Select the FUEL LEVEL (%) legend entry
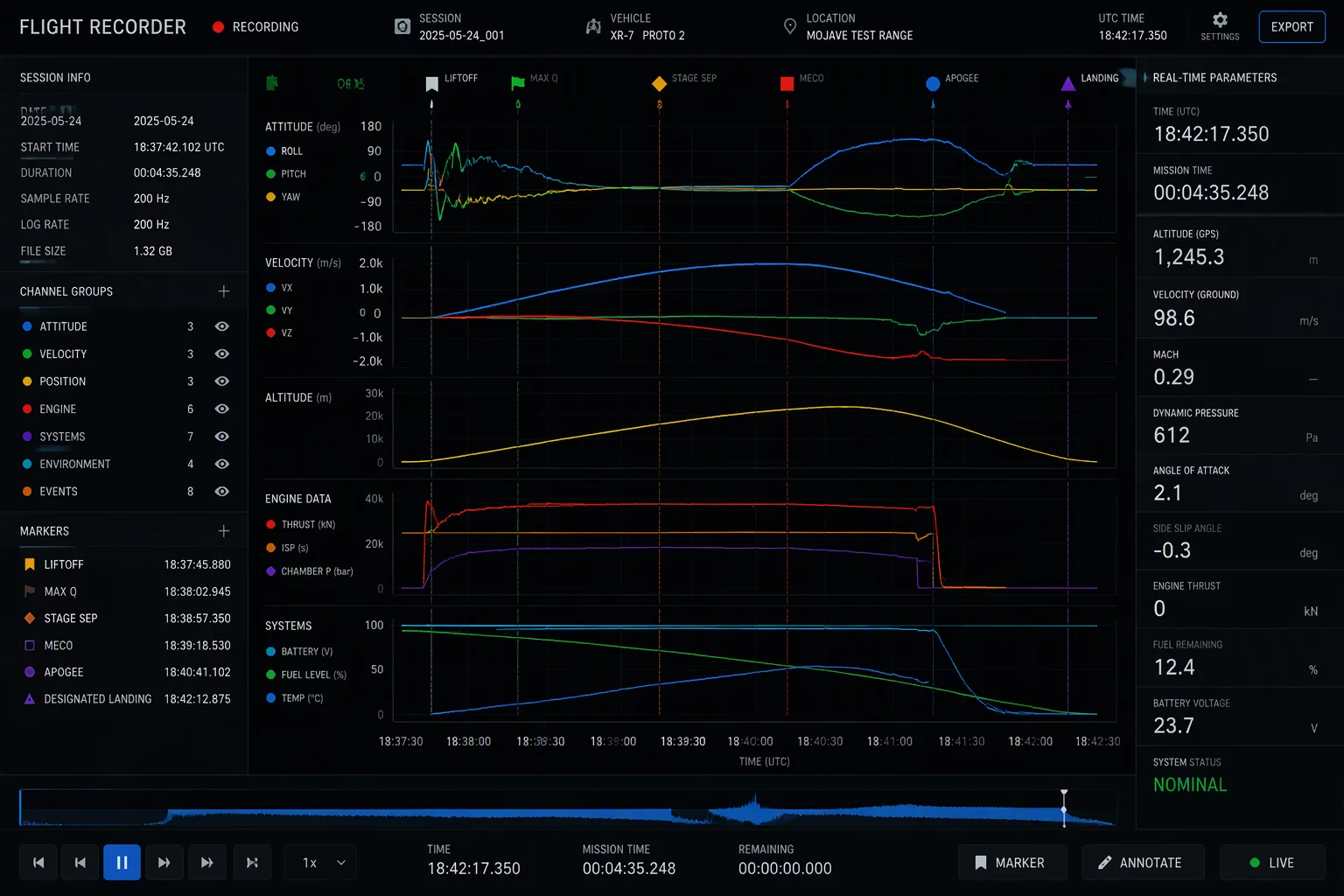This screenshot has width=1344, height=896. (306, 675)
